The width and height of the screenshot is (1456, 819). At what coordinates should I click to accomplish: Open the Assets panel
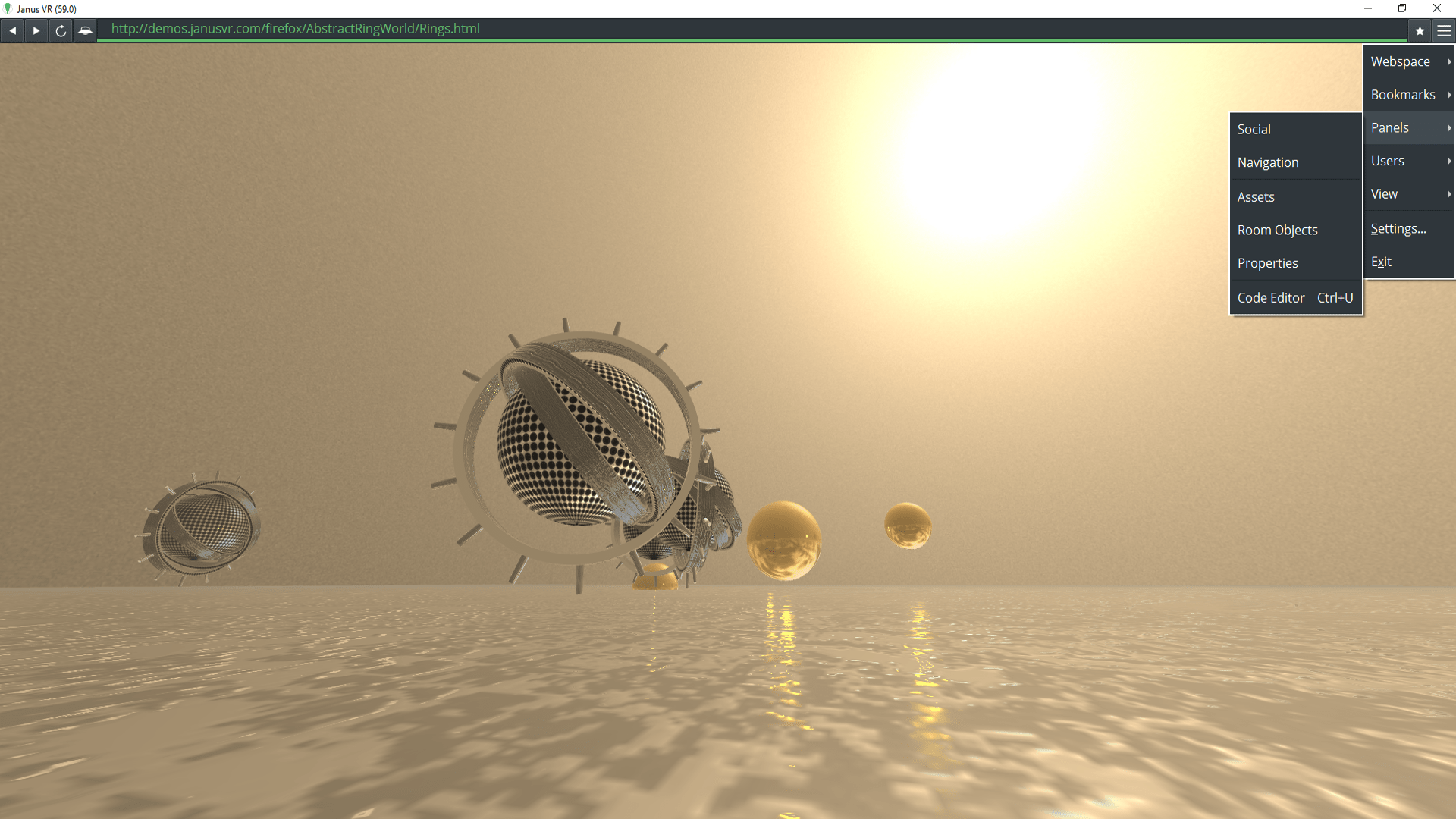coord(1256,196)
